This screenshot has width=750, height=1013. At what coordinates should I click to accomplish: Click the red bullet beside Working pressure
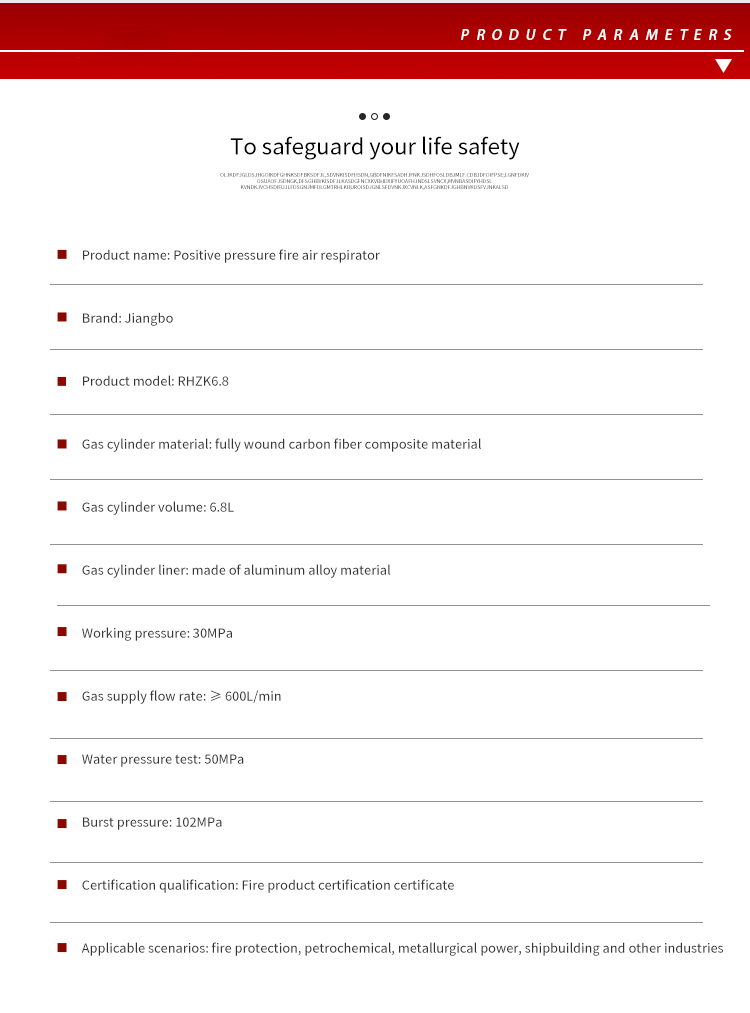click(62, 632)
